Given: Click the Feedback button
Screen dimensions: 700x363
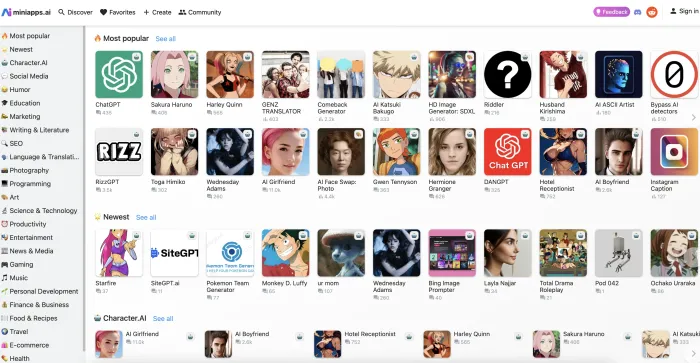Looking at the screenshot, I should pyautogui.click(x=611, y=12).
